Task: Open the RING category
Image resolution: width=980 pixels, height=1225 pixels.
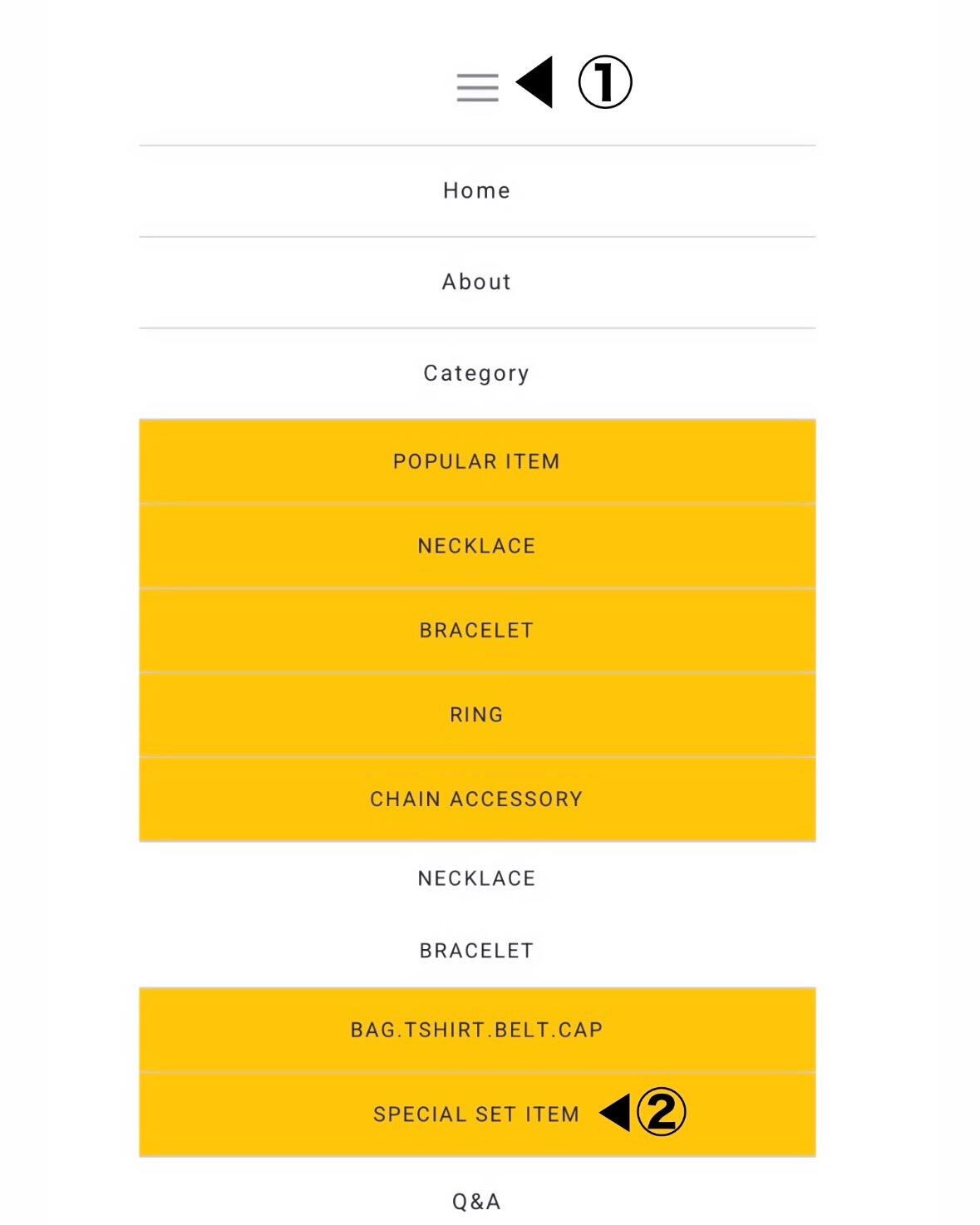Action: (x=476, y=715)
